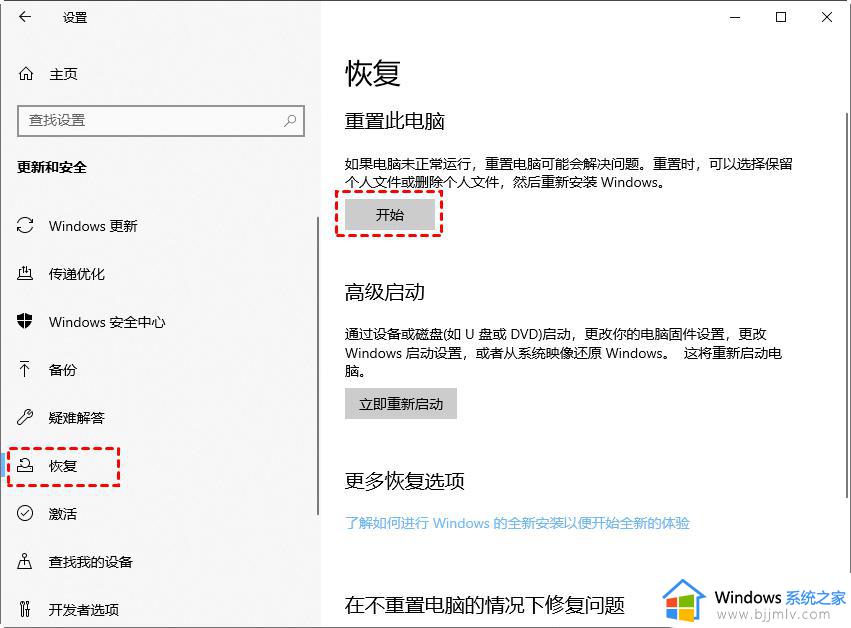Viewport: 851px width, 628px height.
Task: Maximize the Settings window
Action: (781, 17)
